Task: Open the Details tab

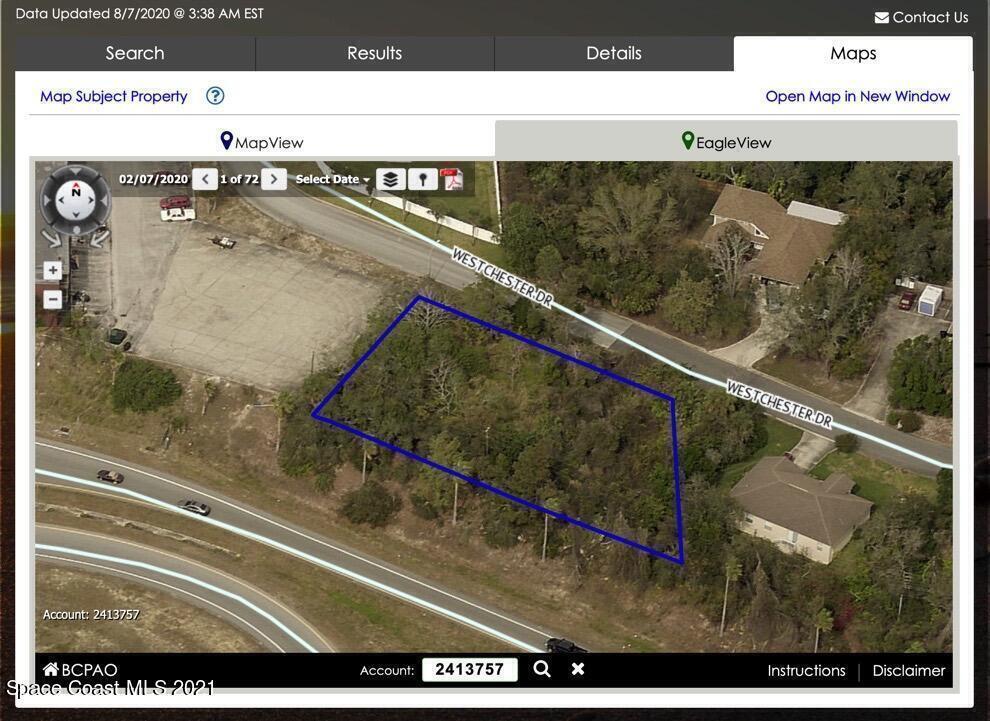Action: [x=614, y=53]
